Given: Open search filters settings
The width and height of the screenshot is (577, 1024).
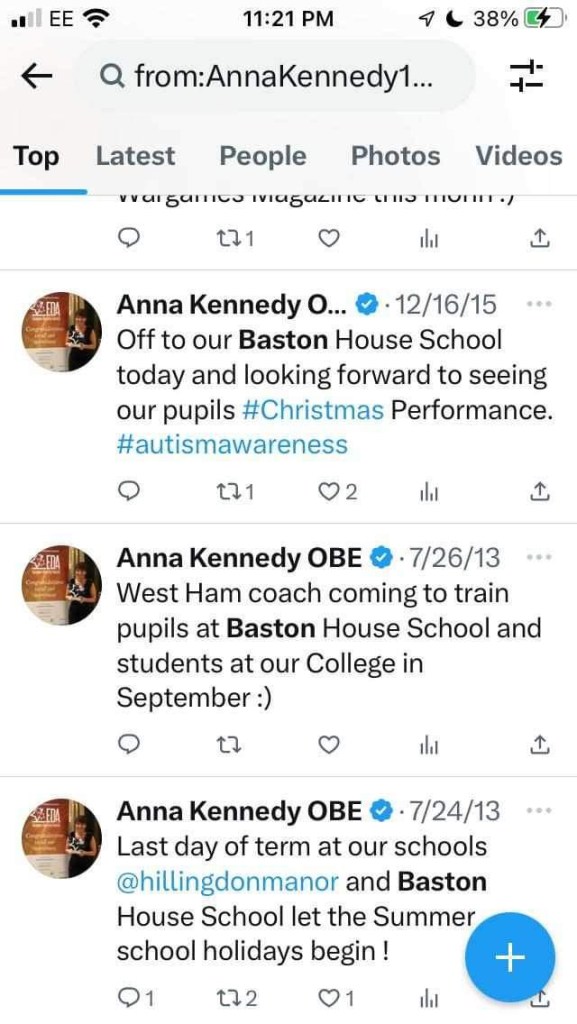Looking at the screenshot, I should 527,74.
